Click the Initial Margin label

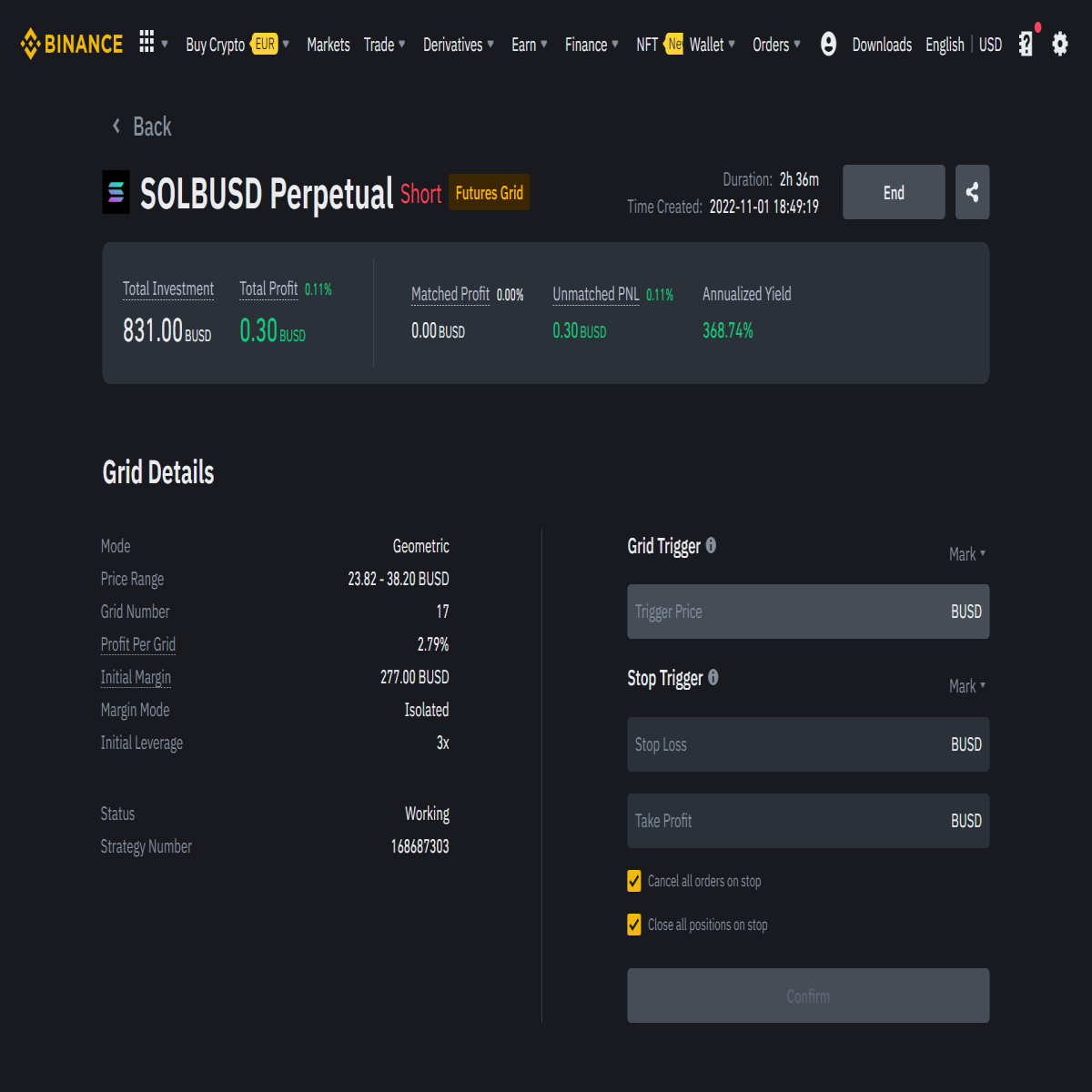click(x=136, y=677)
